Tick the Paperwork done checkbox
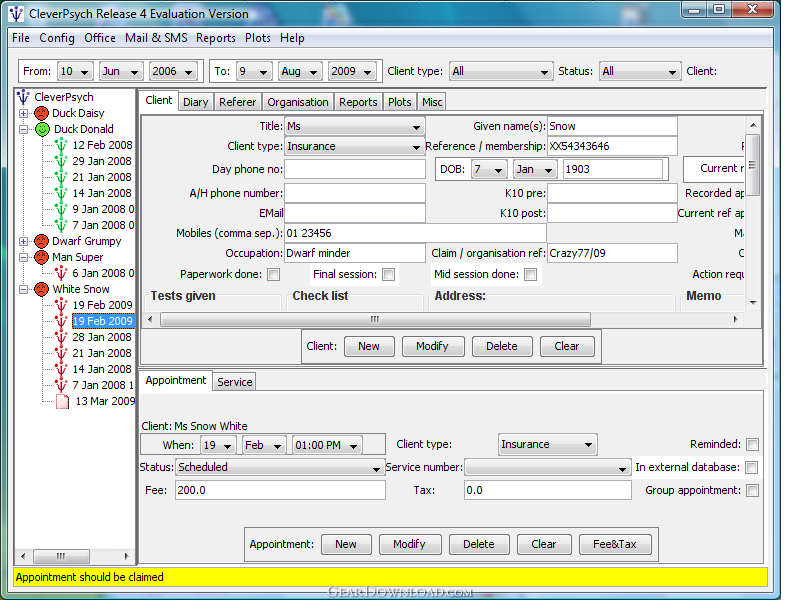This screenshot has width=800, height=600. pos(274,274)
